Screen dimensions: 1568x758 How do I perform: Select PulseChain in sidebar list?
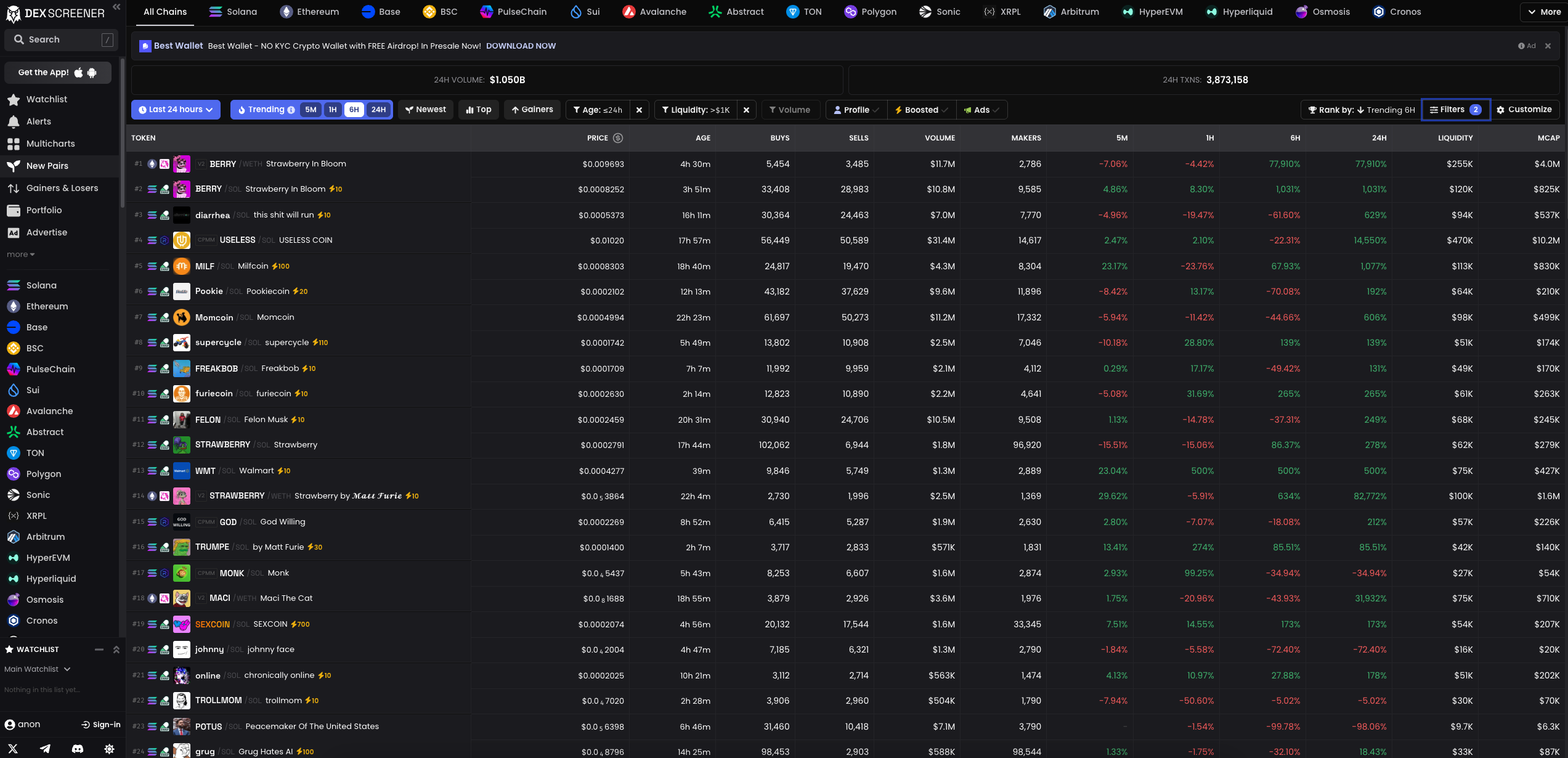tap(60, 369)
